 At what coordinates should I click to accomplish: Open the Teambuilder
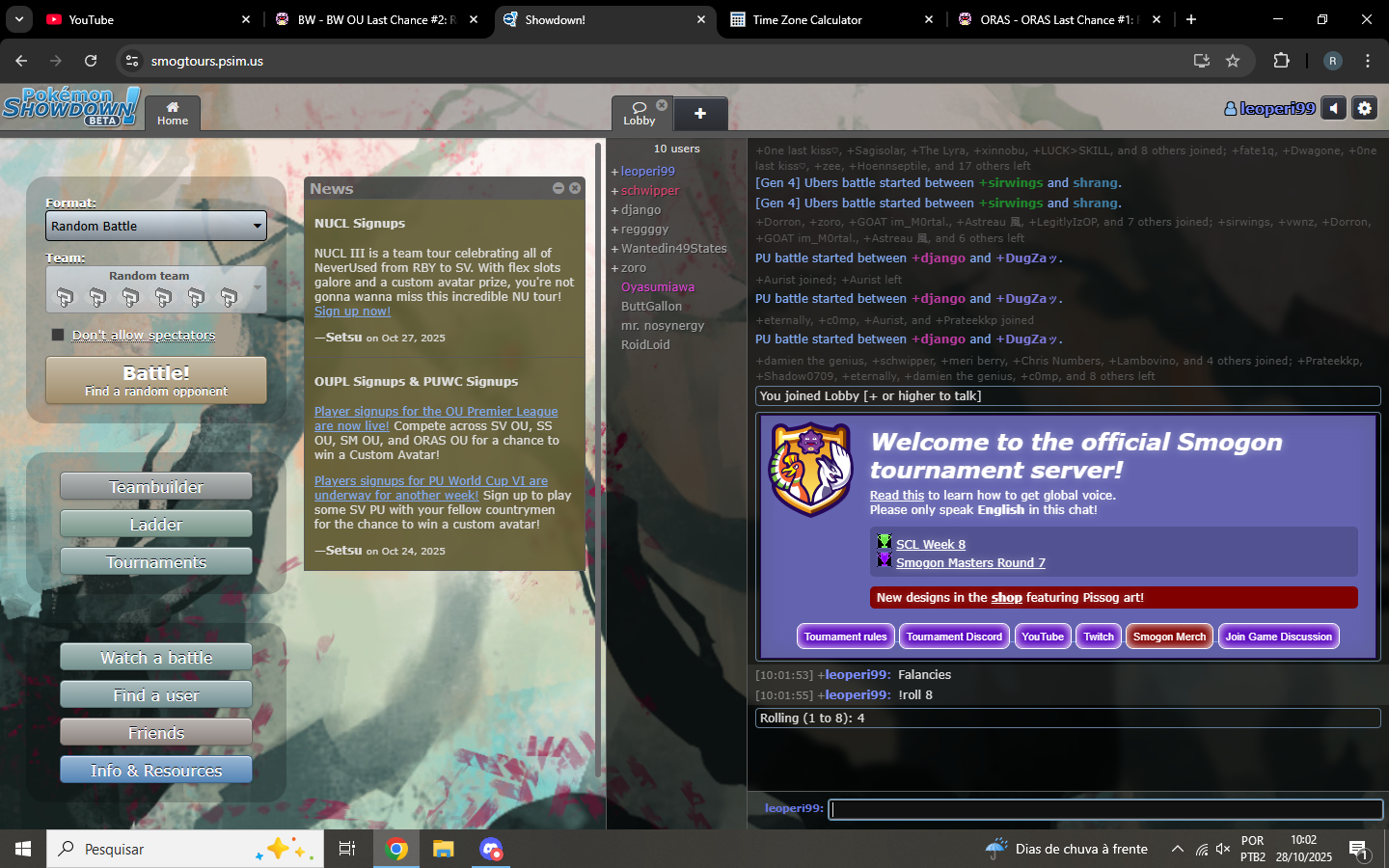point(156,487)
